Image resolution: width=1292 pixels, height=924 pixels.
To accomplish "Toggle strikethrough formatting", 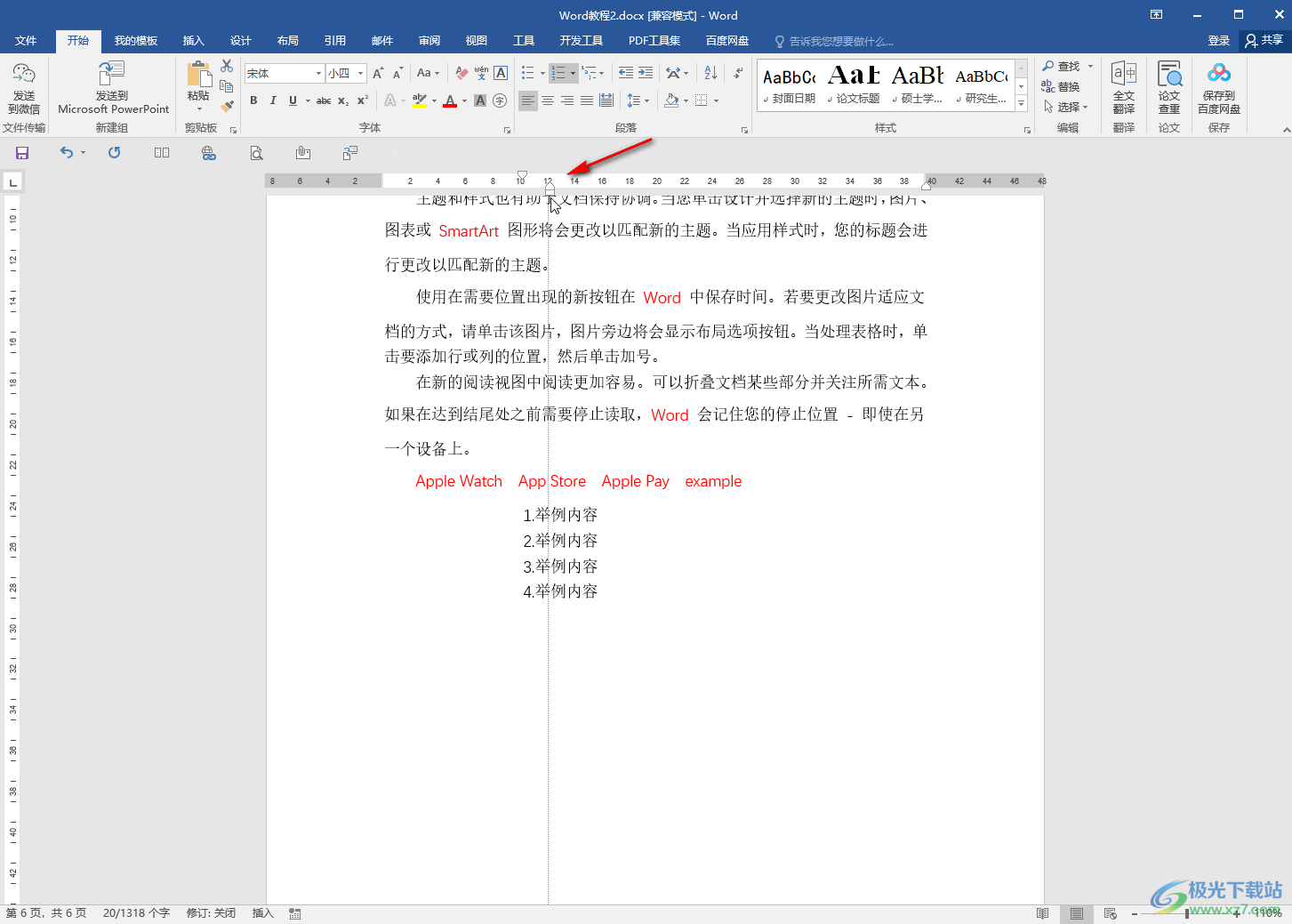I will 324,100.
